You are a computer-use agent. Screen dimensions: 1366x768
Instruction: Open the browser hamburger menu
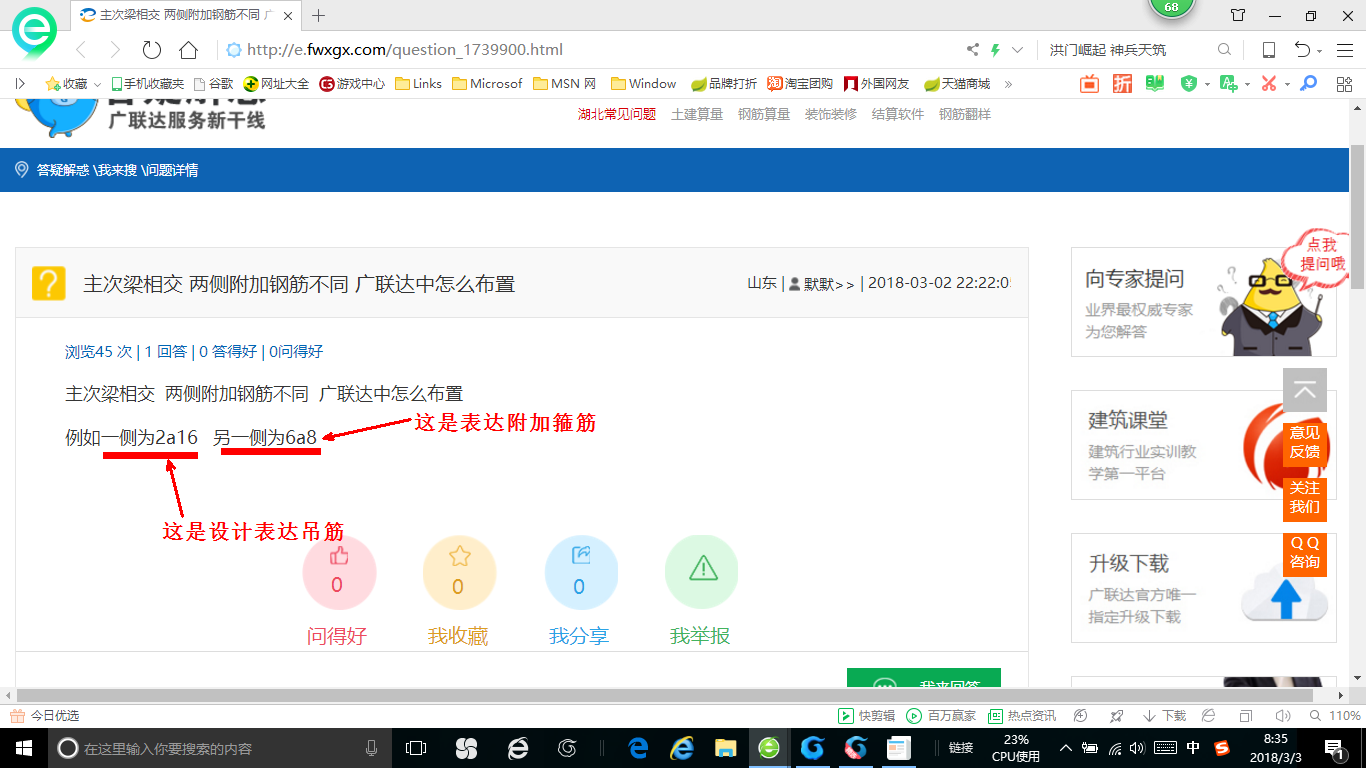coord(1344,50)
